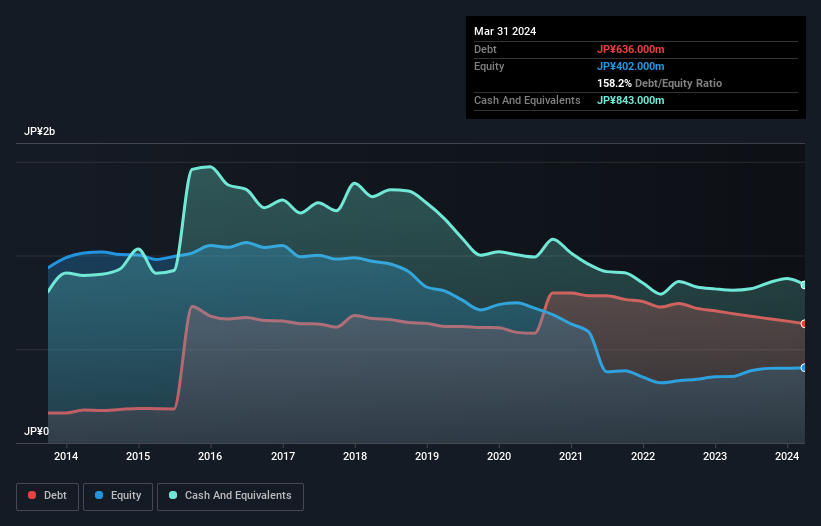
Task: Select the red Debt endpoint marker
Action: tap(804, 324)
